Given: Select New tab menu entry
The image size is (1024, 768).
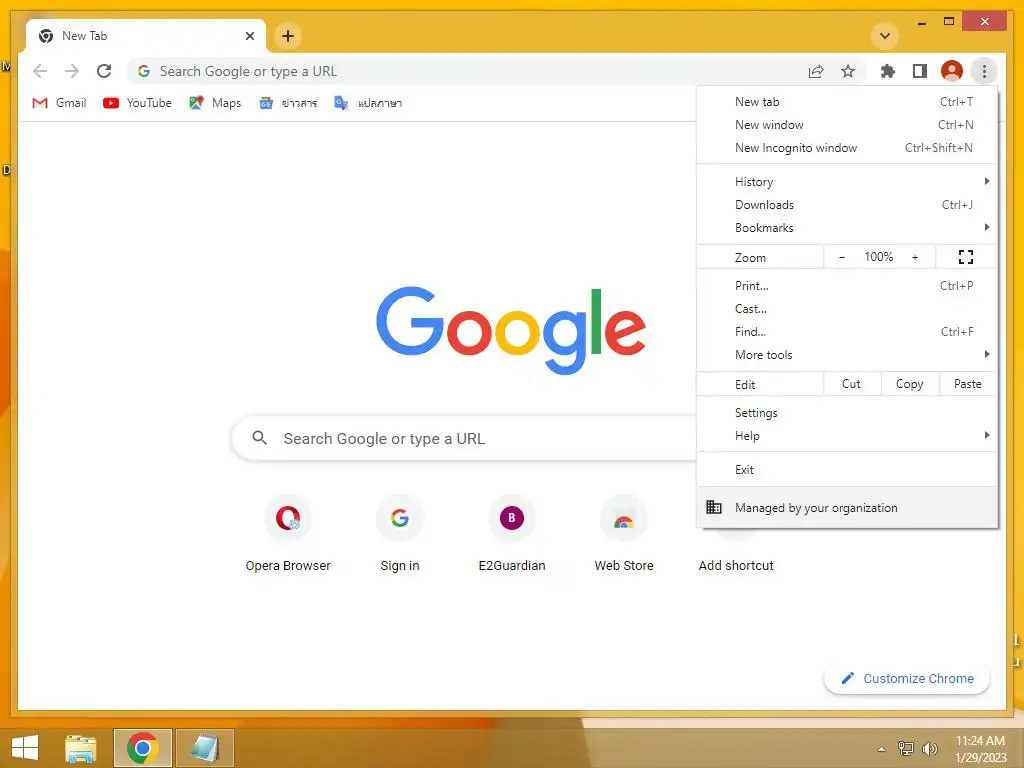Looking at the screenshot, I should (x=847, y=102).
